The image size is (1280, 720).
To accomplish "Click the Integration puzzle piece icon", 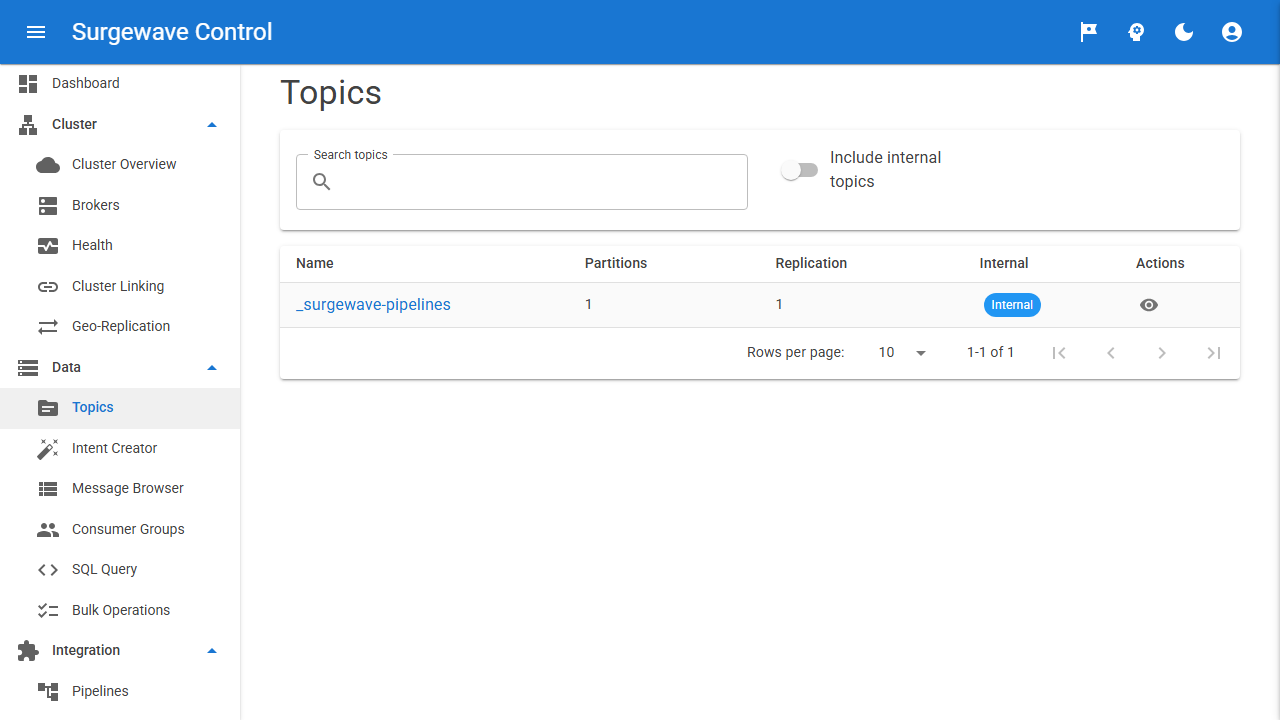I will point(28,651).
